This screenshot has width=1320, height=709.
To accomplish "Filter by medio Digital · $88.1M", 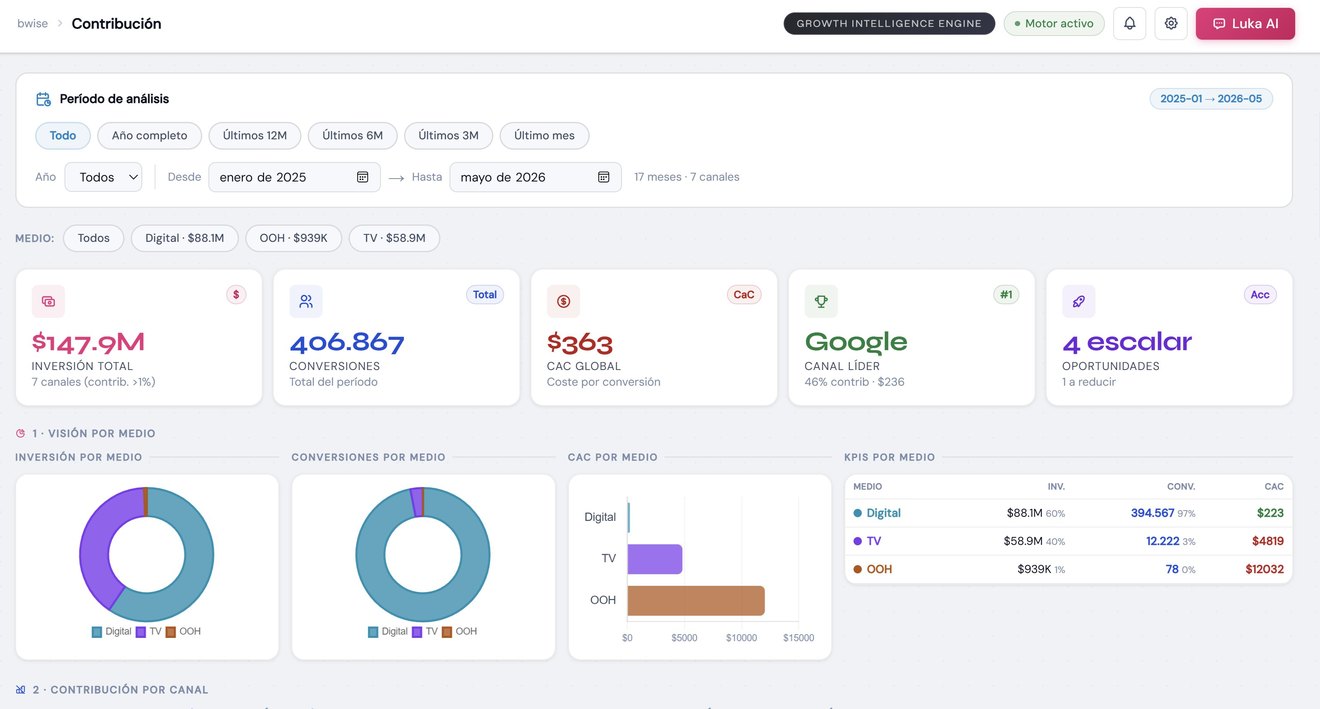I will pos(185,238).
